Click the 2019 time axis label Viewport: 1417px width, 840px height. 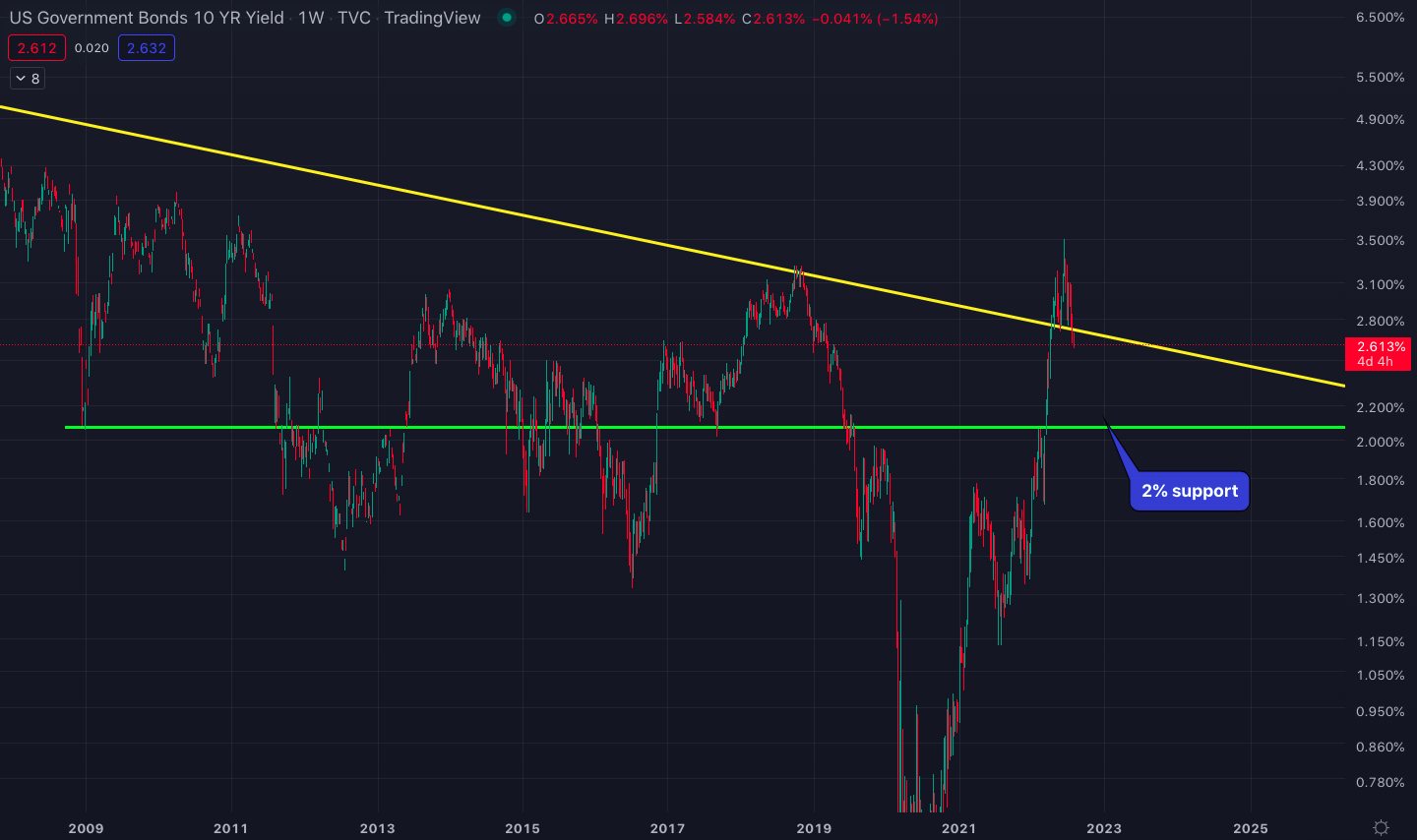[x=814, y=828]
